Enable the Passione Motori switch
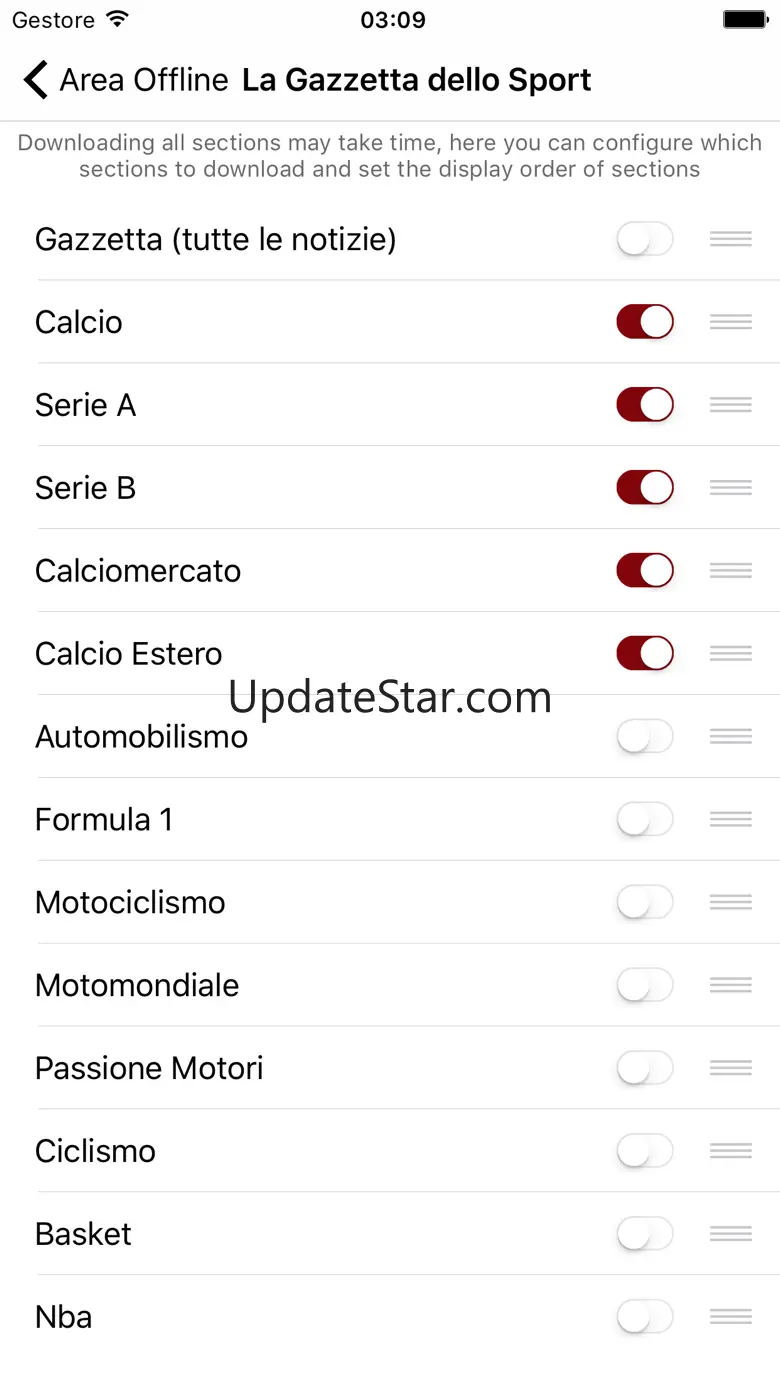The width and height of the screenshot is (780, 1387). (645, 1068)
